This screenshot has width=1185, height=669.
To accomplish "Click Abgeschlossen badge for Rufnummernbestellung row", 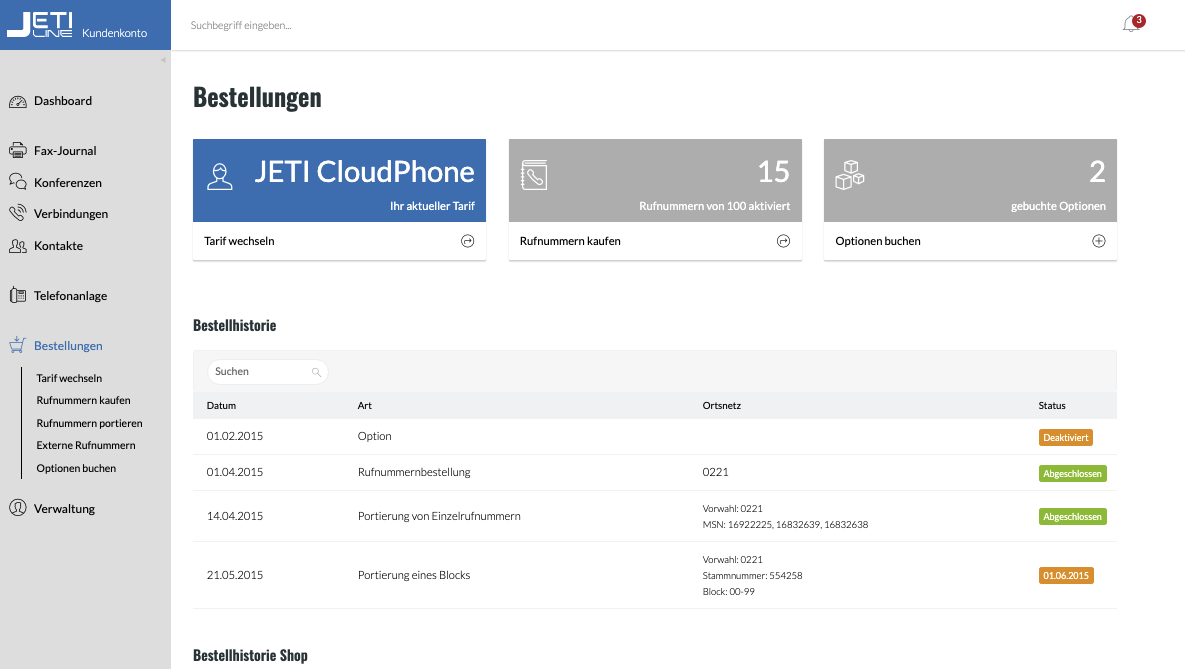I will click(x=1072, y=474).
